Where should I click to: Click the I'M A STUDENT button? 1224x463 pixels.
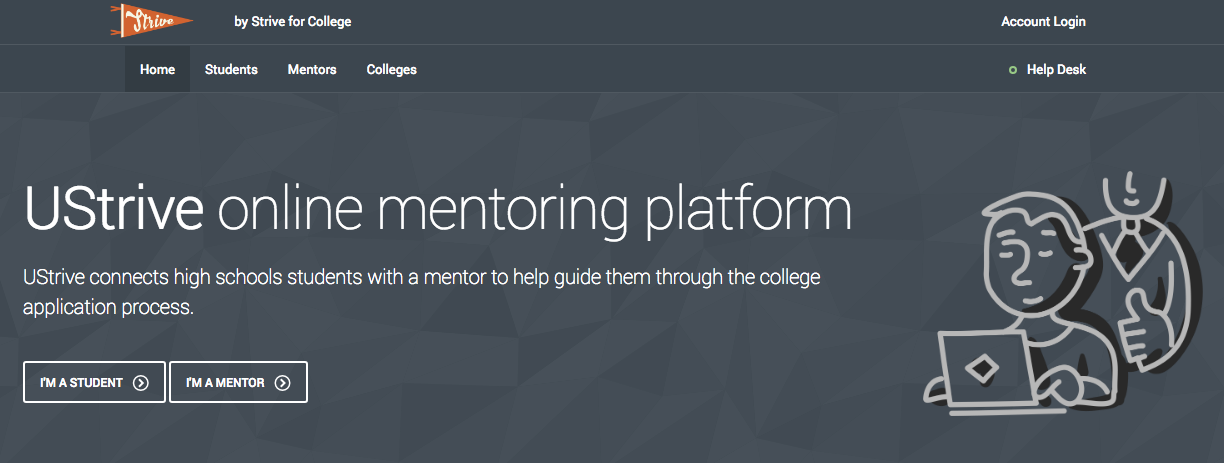(x=94, y=382)
